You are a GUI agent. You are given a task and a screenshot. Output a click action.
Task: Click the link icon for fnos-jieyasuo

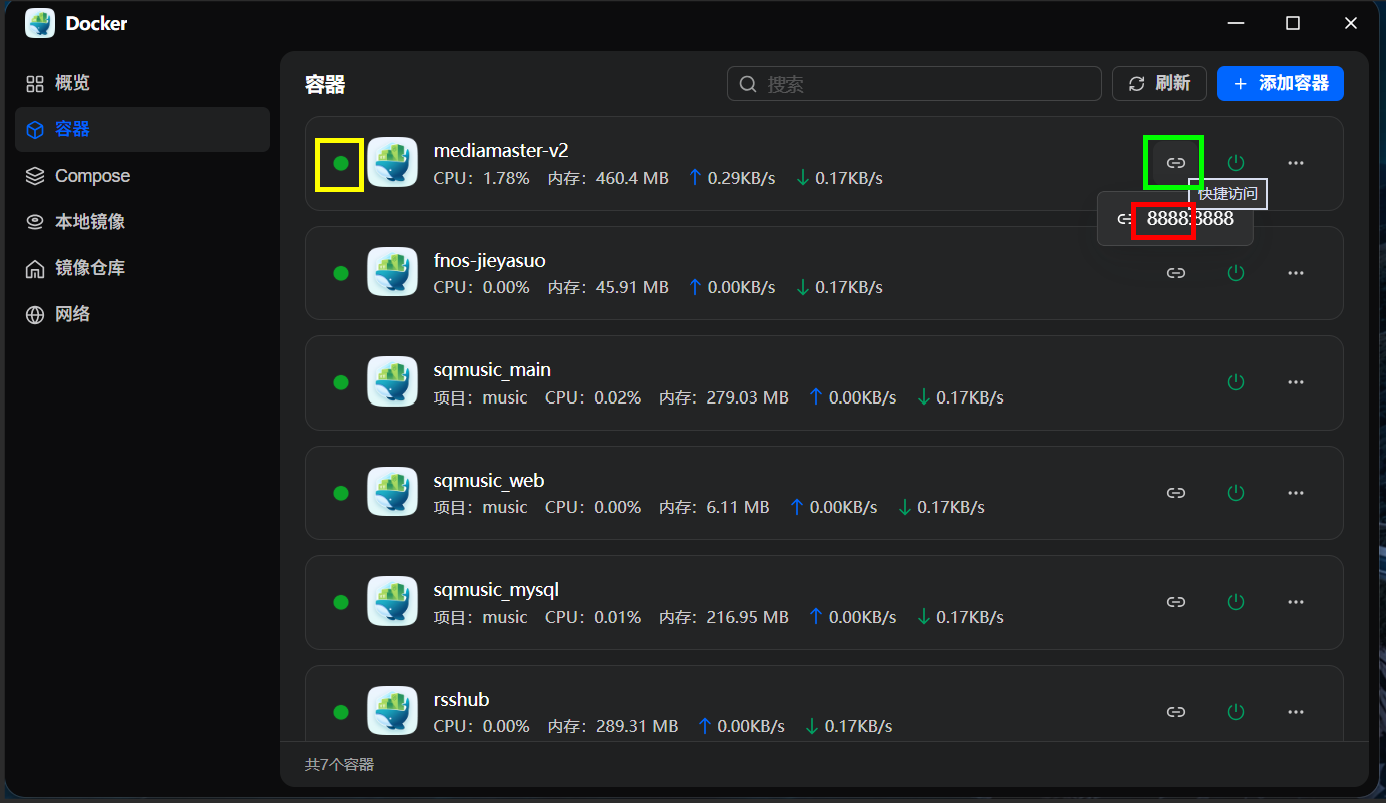1176,272
